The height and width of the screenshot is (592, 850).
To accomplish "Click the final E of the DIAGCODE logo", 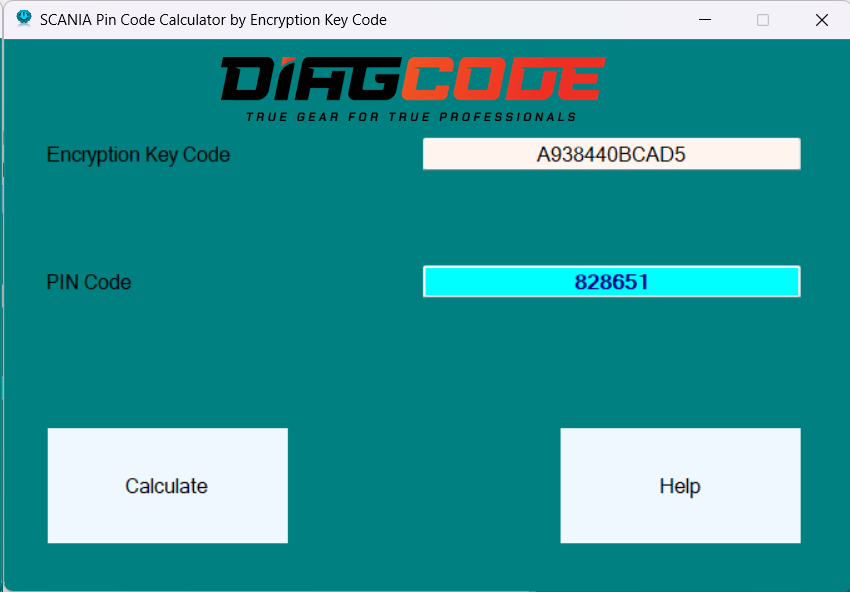I will pyautogui.click(x=585, y=78).
